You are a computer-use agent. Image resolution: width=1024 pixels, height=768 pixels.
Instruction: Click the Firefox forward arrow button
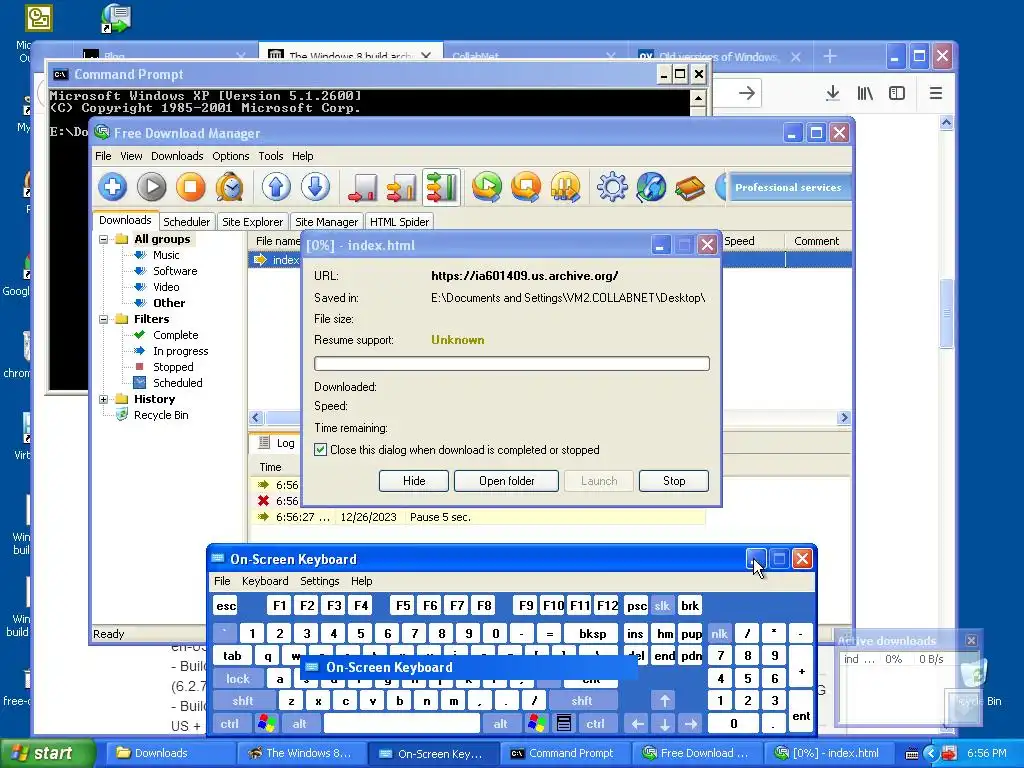click(x=747, y=93)
